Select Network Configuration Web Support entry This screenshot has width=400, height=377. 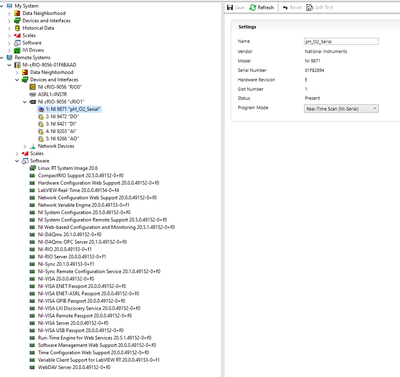[97, 198]
